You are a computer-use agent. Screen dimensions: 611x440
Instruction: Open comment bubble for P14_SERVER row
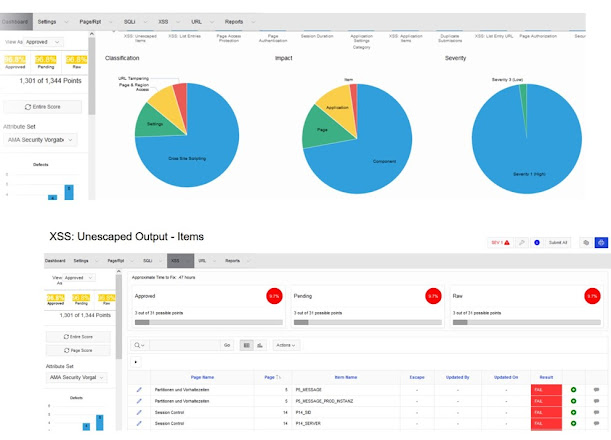[x=596, y=423]
